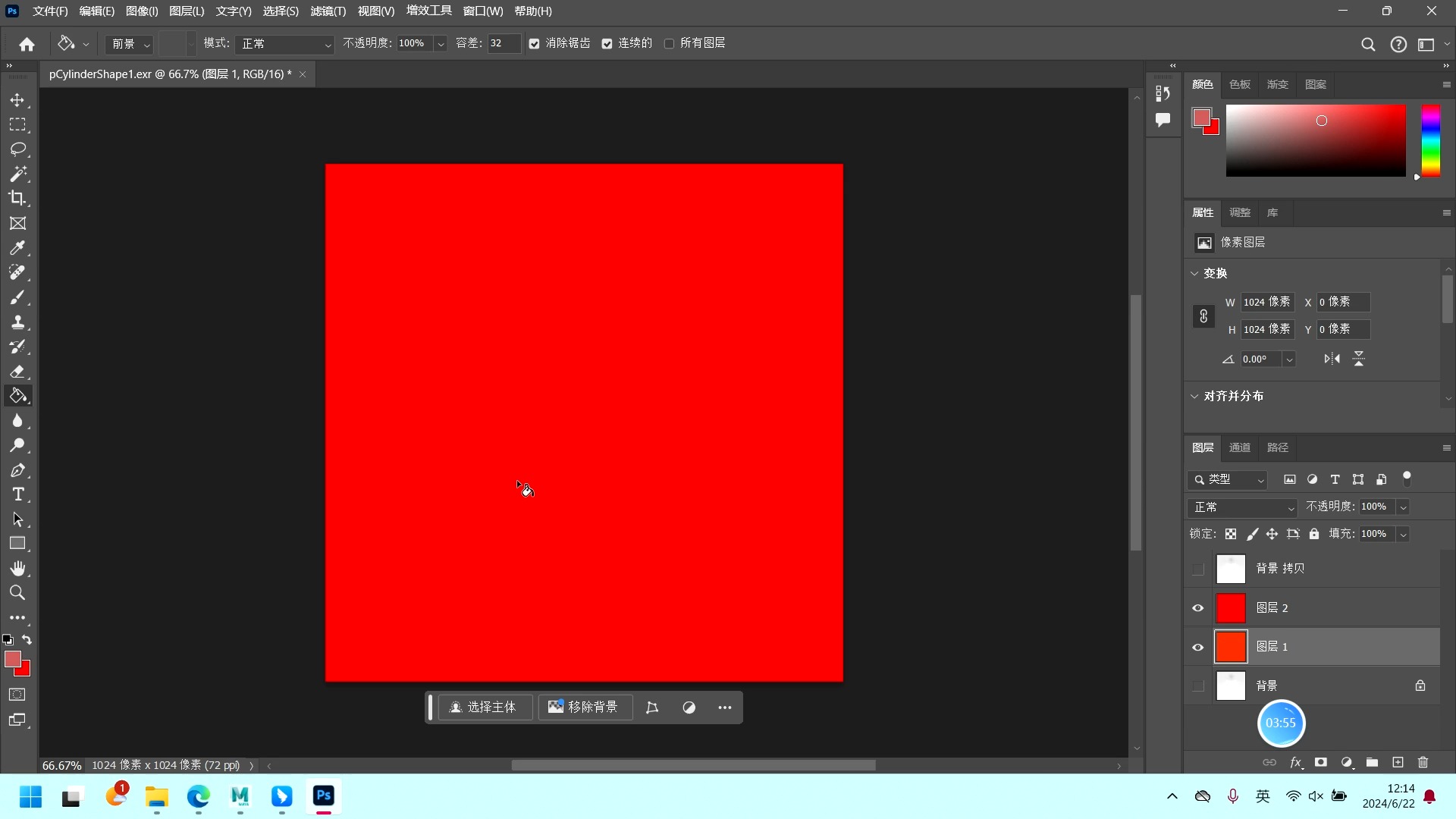Screen dimensions: 1456x819
Task: Enable the 所有图层 checkbox
Action: pyautogui.click(x=669, y=44)
